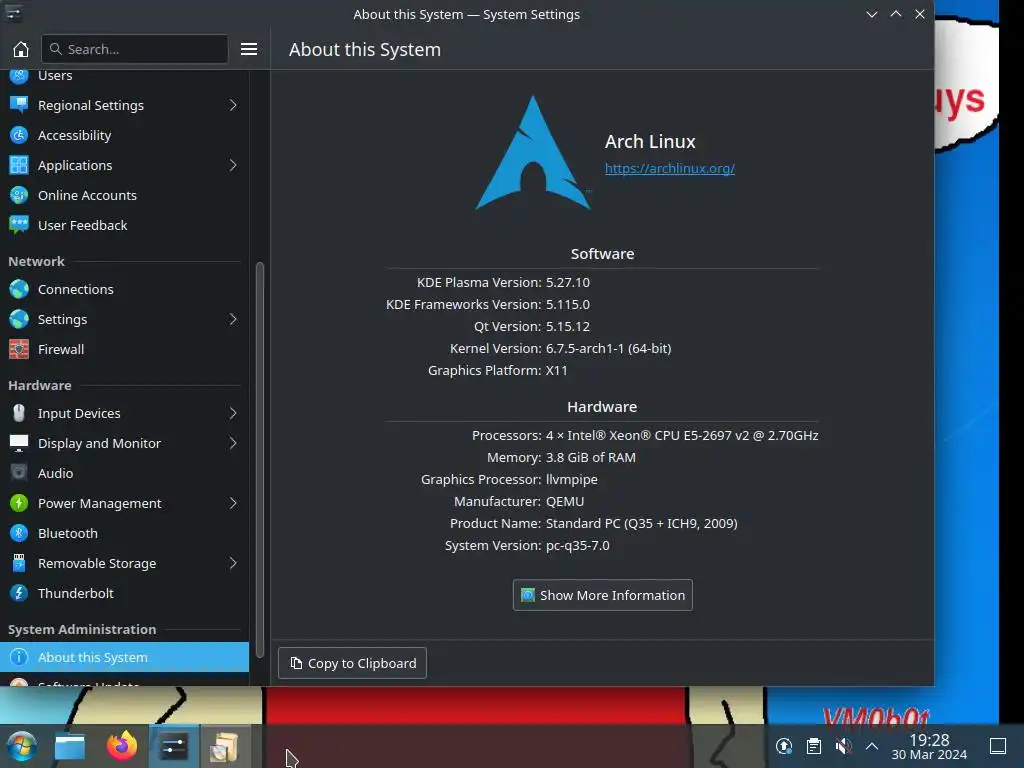Viewport: 1024px width, 768px height.
Task: Click the muted volume tray icon
Action: 843,746
